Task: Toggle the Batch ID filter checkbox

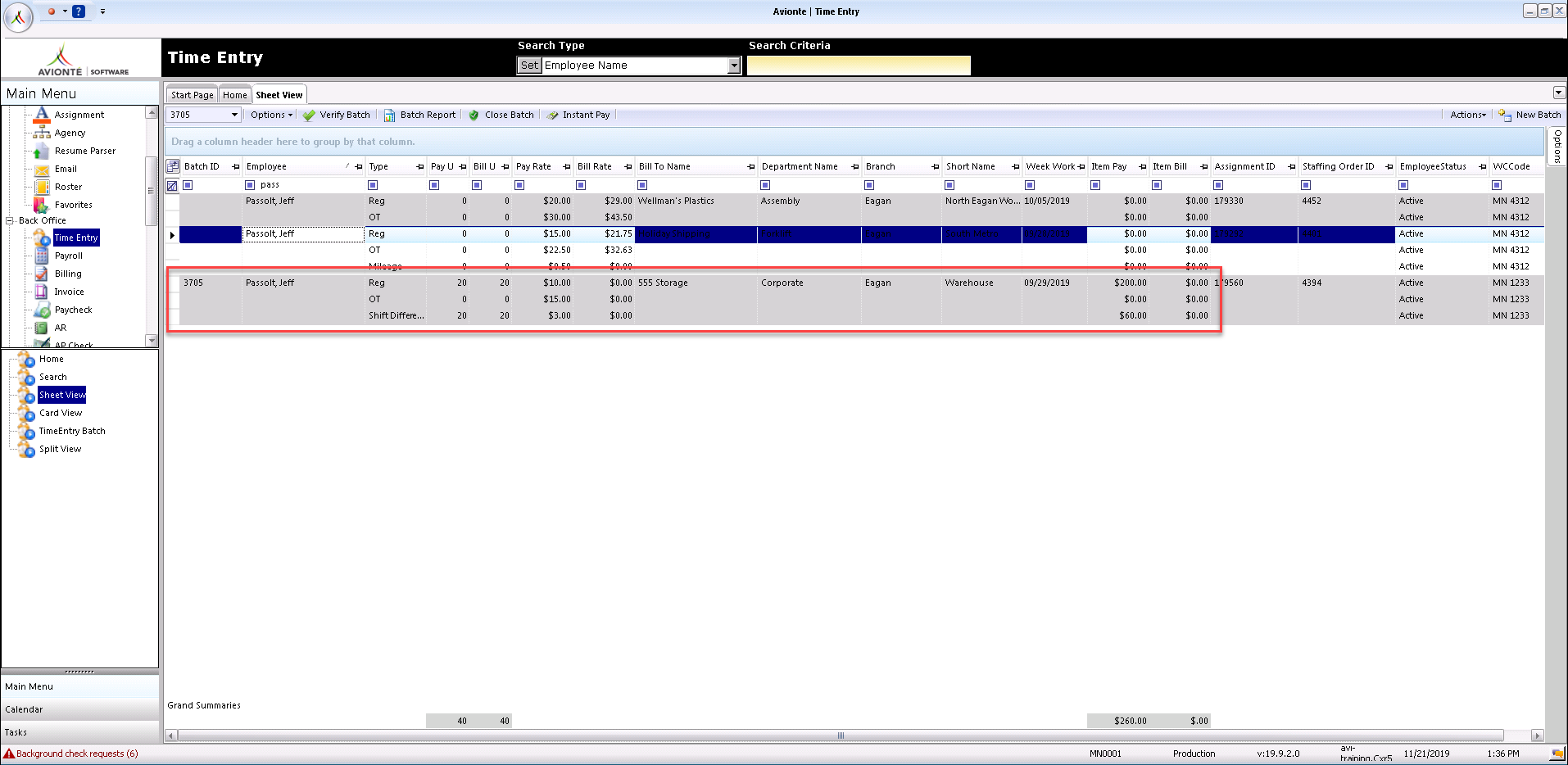Action: [188, 185]
